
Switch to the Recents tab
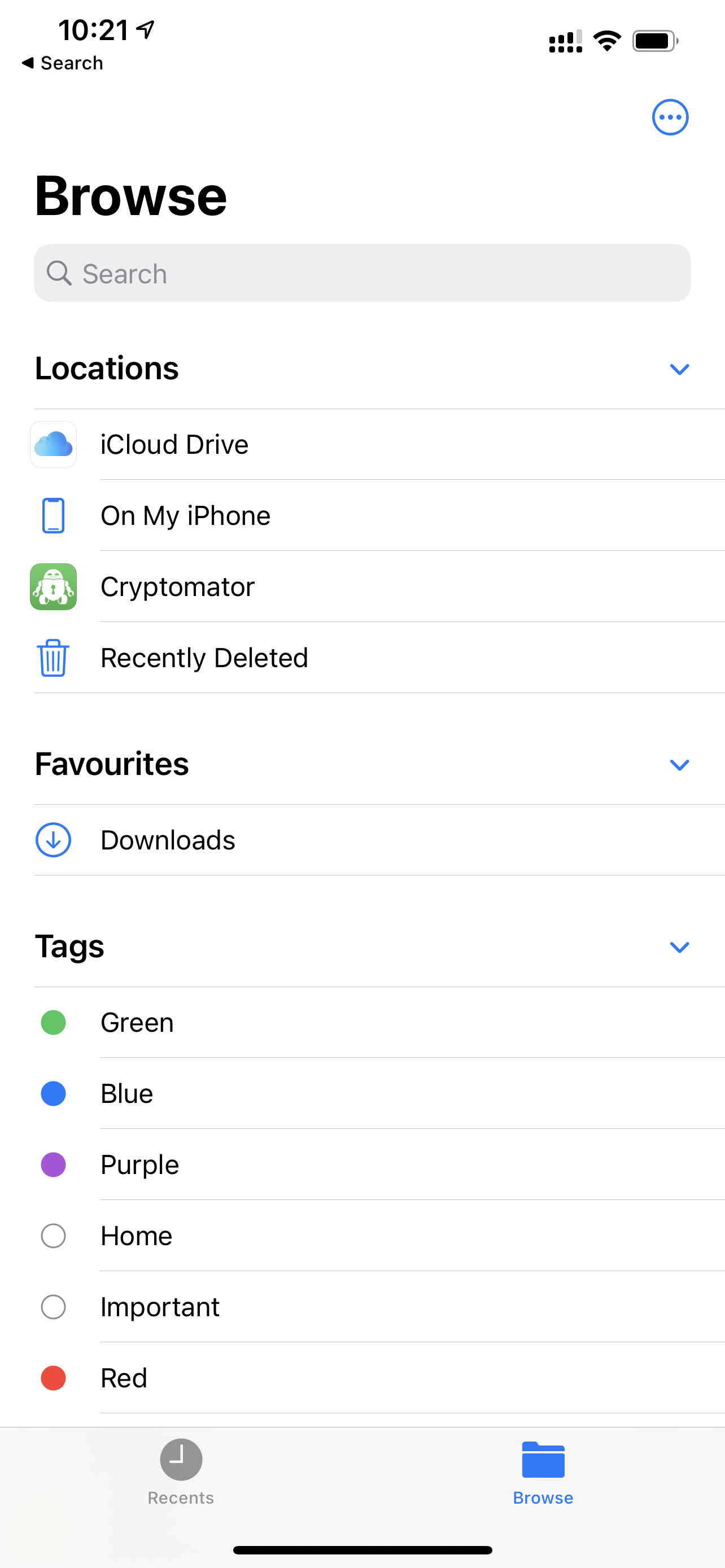181,1470
